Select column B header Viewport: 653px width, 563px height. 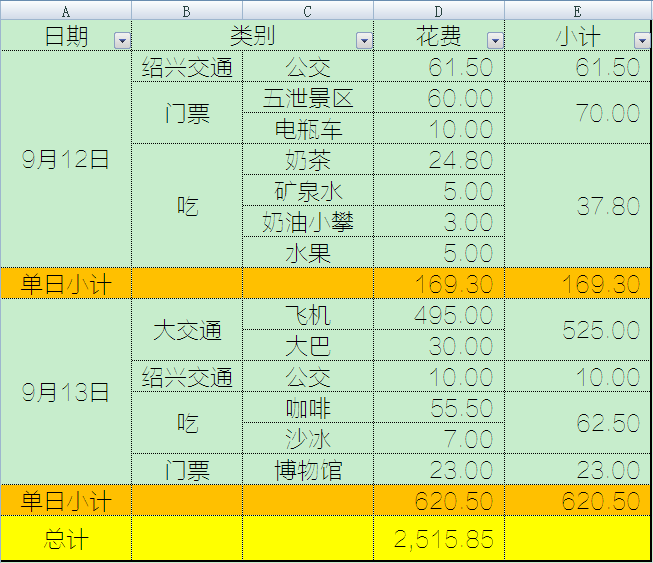(x=187, y=11)
